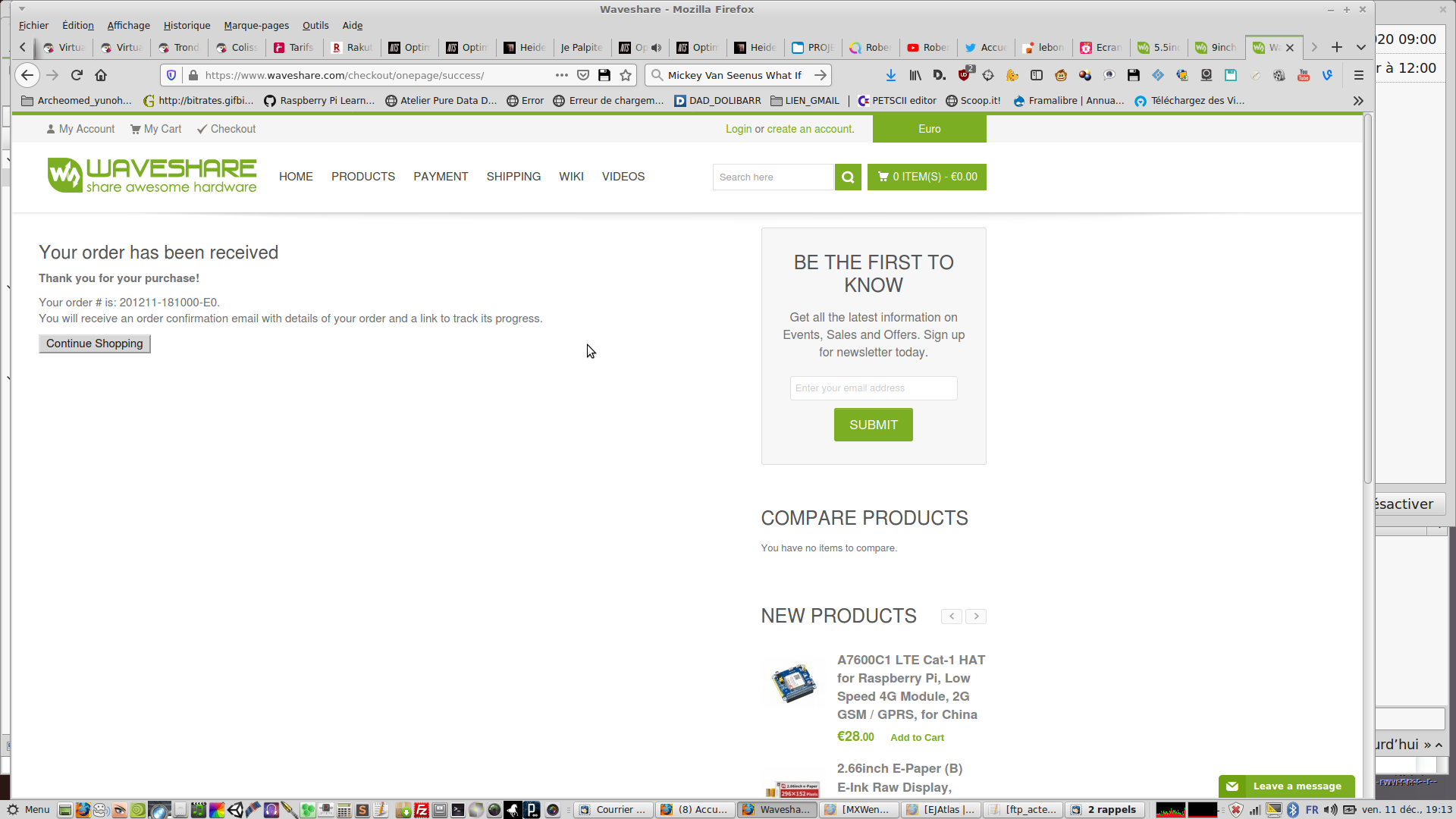Click the YouTube extension icon

tap(1304, 75)
